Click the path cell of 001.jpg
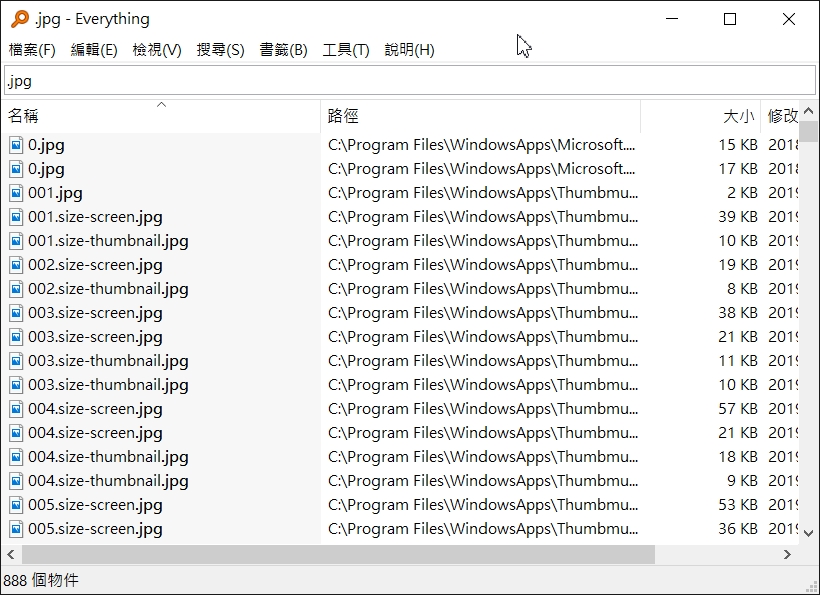Image resolution: width=820 pixels, height=595 pixels. click(483, 193)
